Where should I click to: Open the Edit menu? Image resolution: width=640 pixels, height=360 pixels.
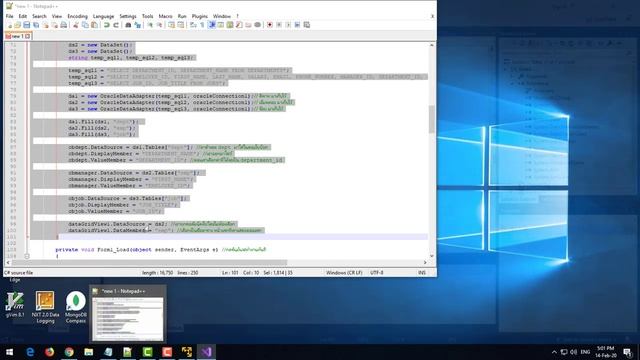(x=22, y=16)
